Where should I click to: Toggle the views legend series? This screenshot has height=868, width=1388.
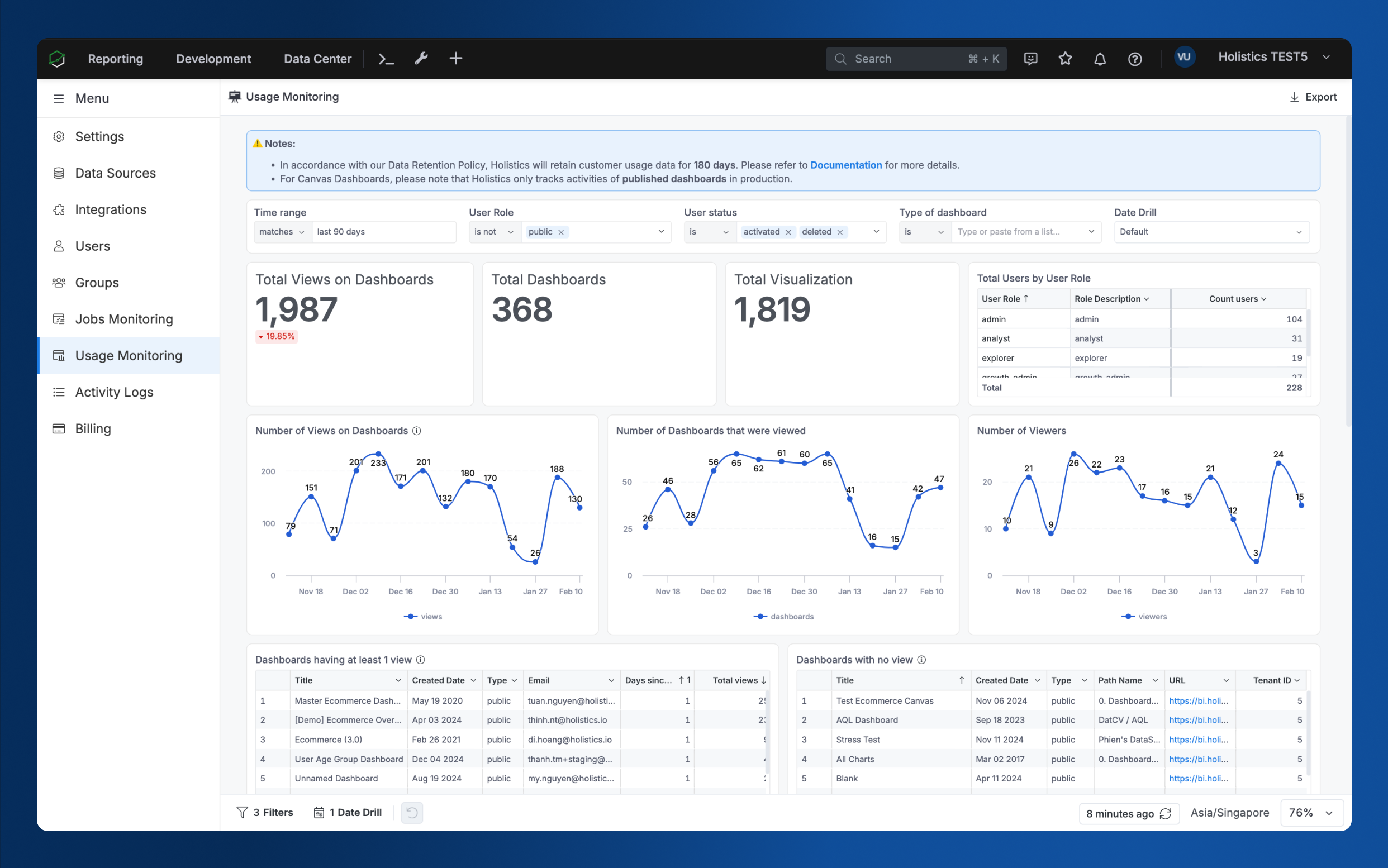(423, 617)
